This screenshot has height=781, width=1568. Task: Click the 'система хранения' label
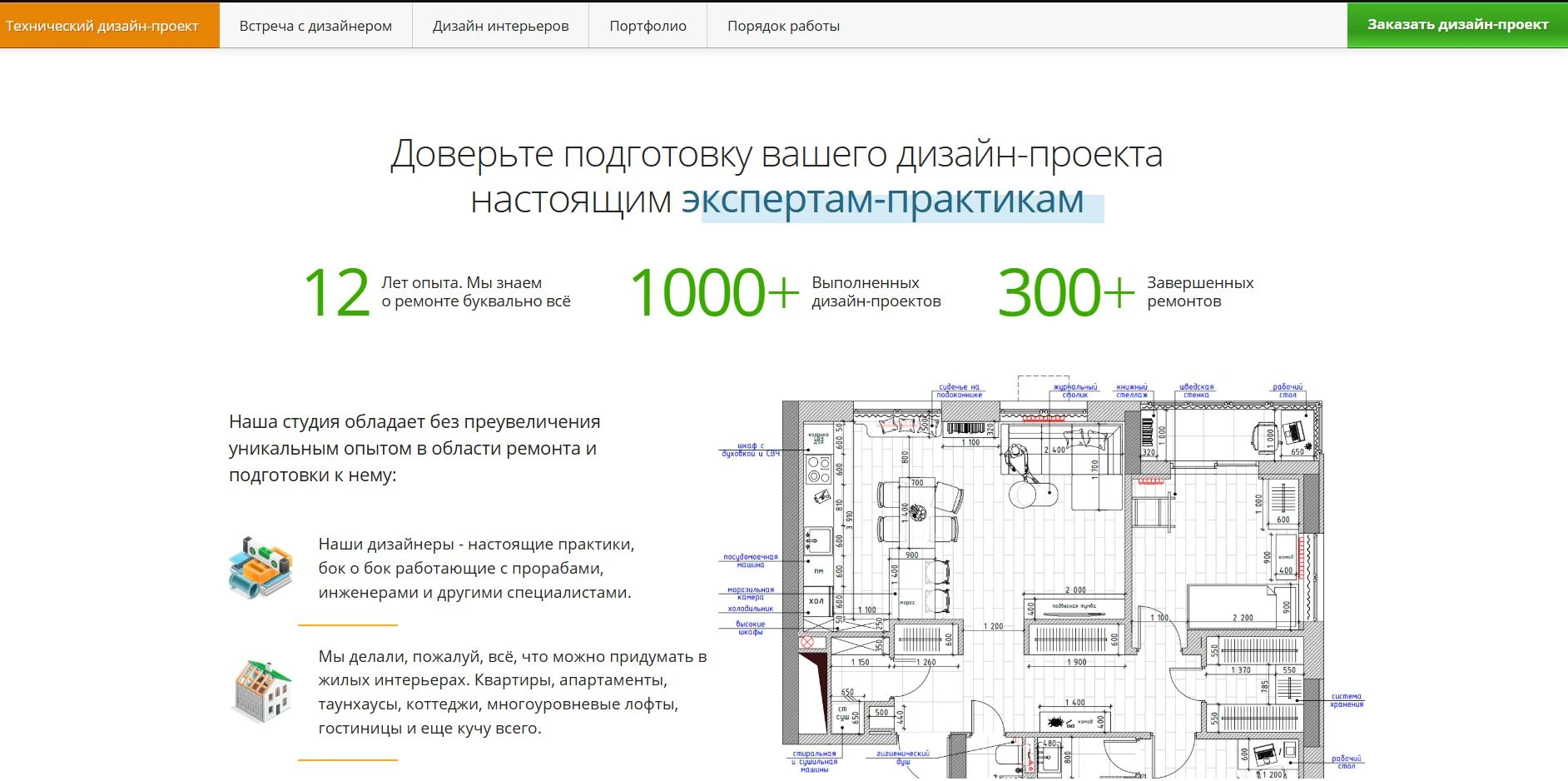click(1347, 700)
